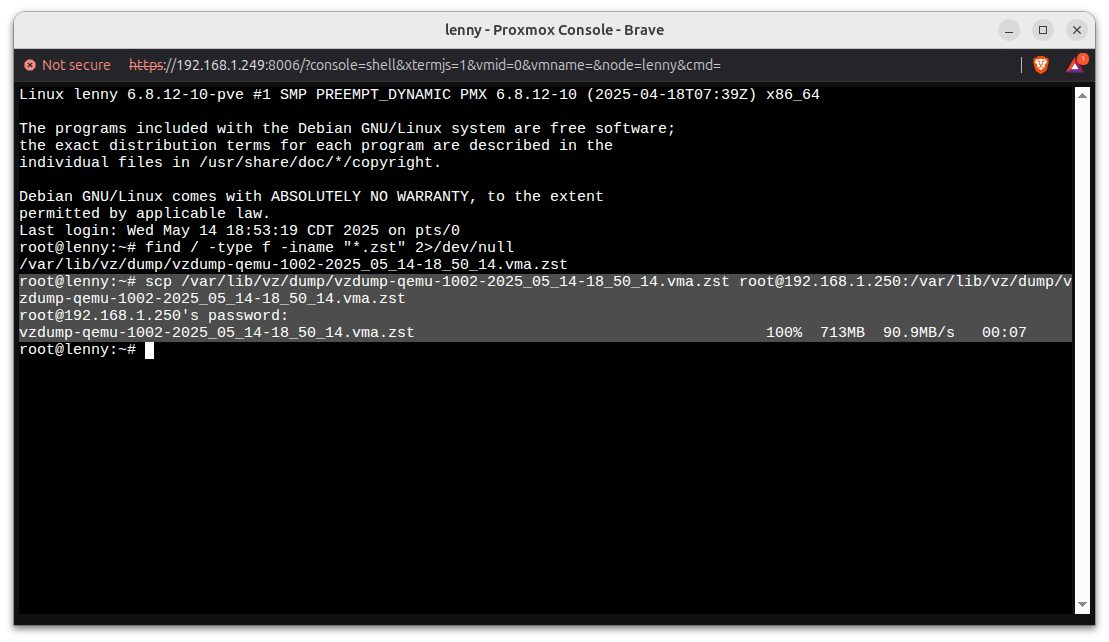Viewport: 1109px width, 642px height.
Task: Click the transferred file name in the progress line
Action: pyautogui.click(x=217, y=332)
